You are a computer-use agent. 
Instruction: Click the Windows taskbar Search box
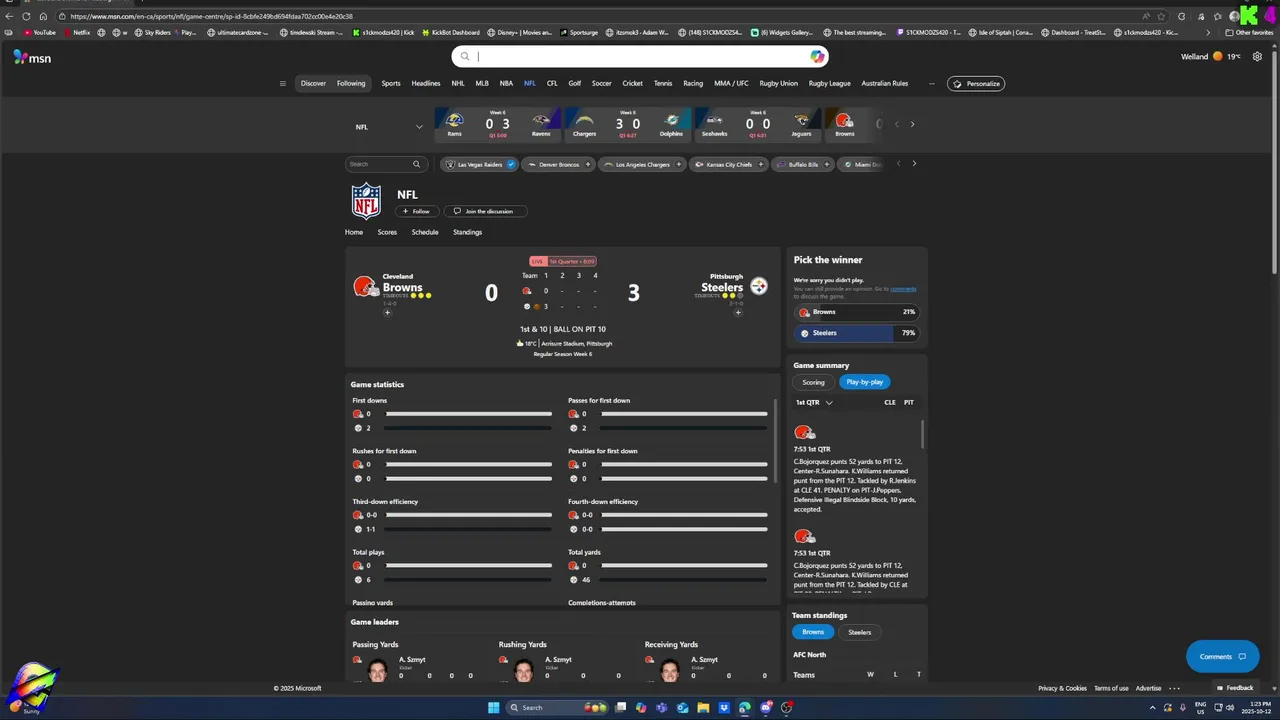[558, 708]
